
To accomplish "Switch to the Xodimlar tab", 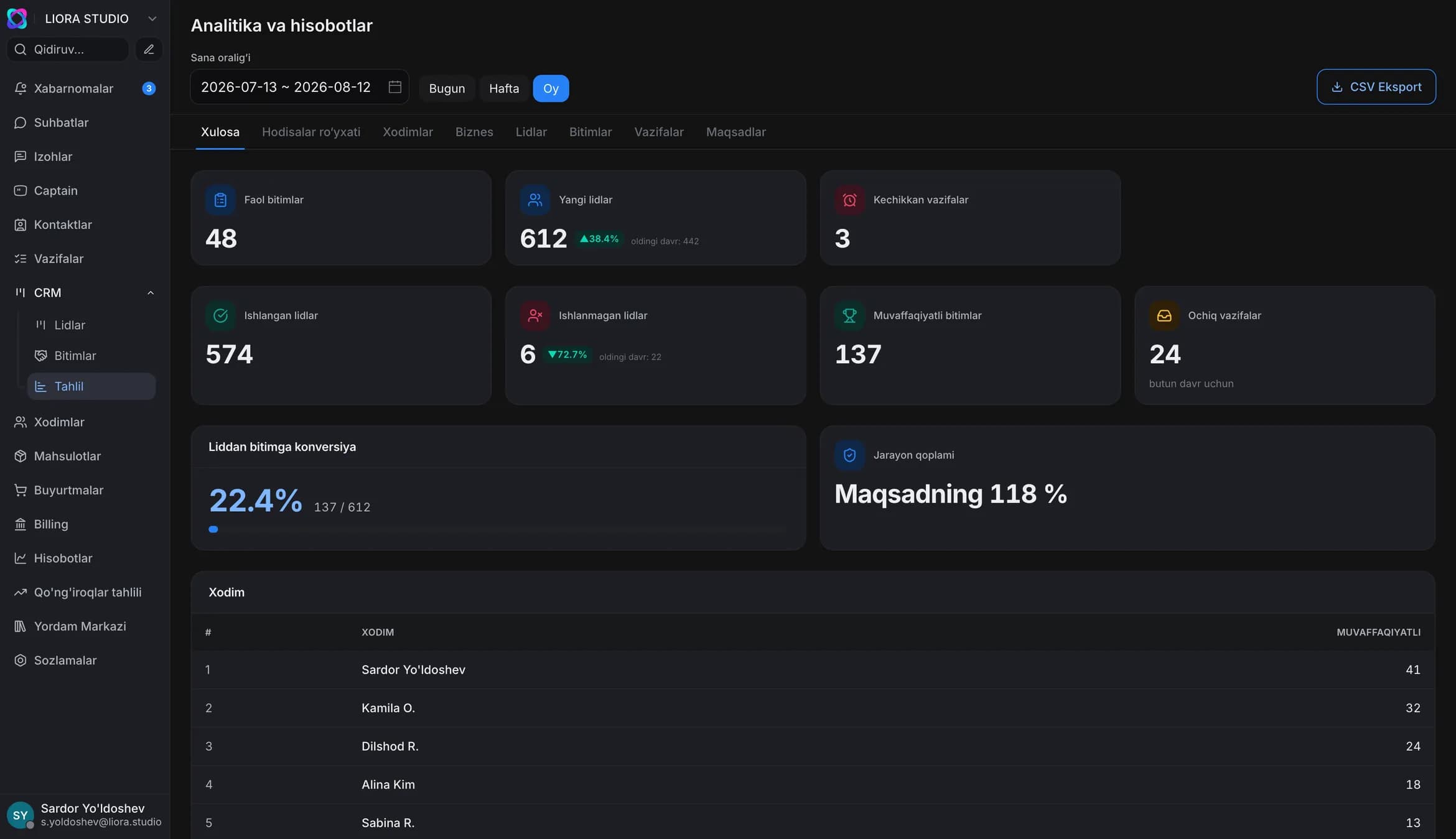I will click(408, 132).
